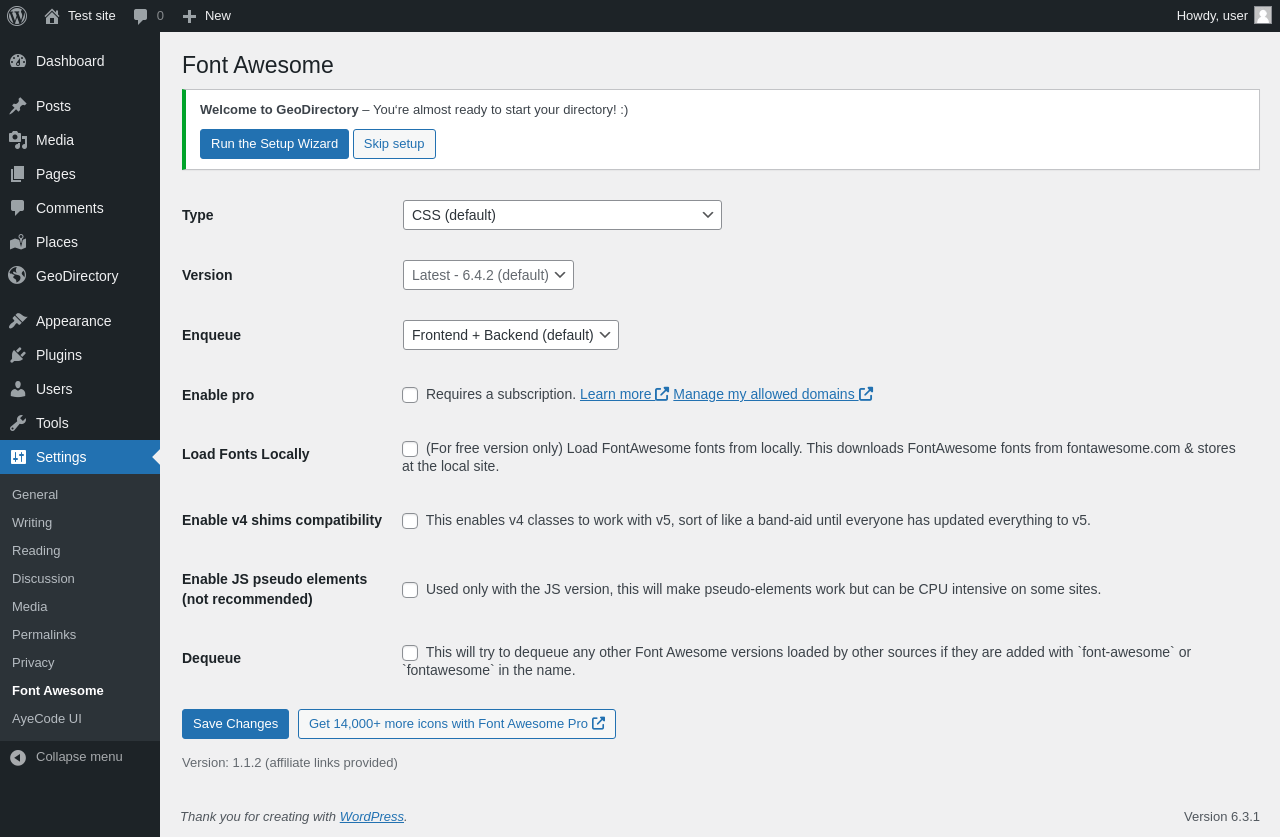Click Get 14,000+ more icons button
Screen dimensions: 1280x837
457,724
